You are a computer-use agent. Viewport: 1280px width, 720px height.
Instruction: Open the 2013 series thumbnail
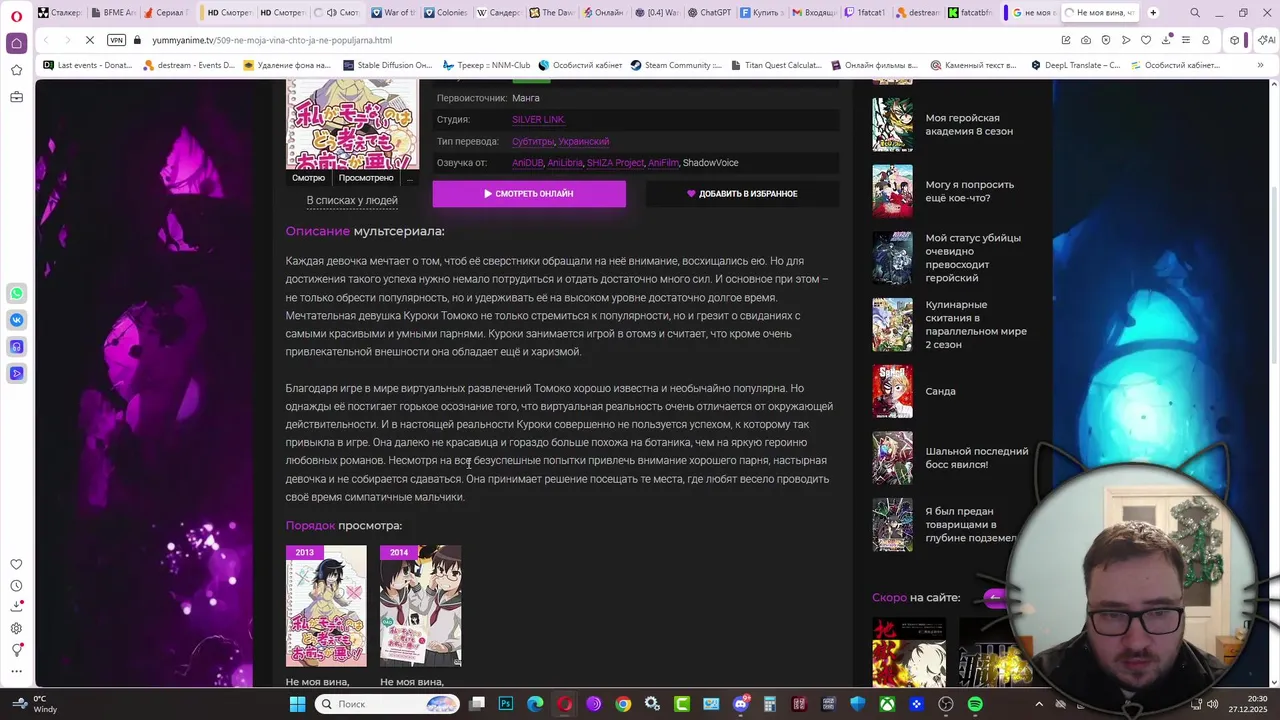[x=326, y=606]
